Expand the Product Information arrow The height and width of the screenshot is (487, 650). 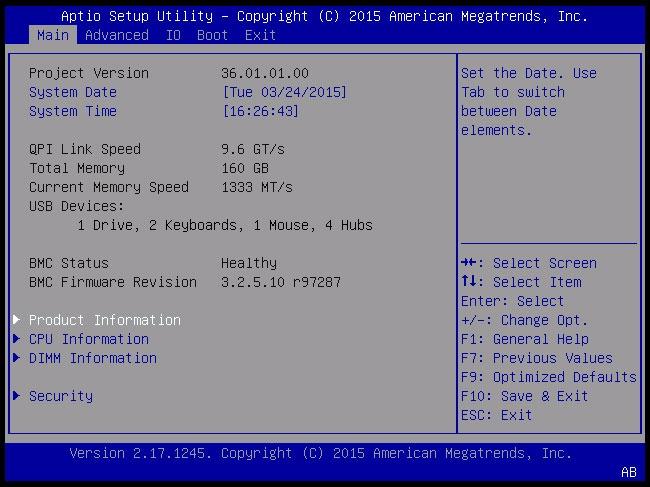pos(17,320)
